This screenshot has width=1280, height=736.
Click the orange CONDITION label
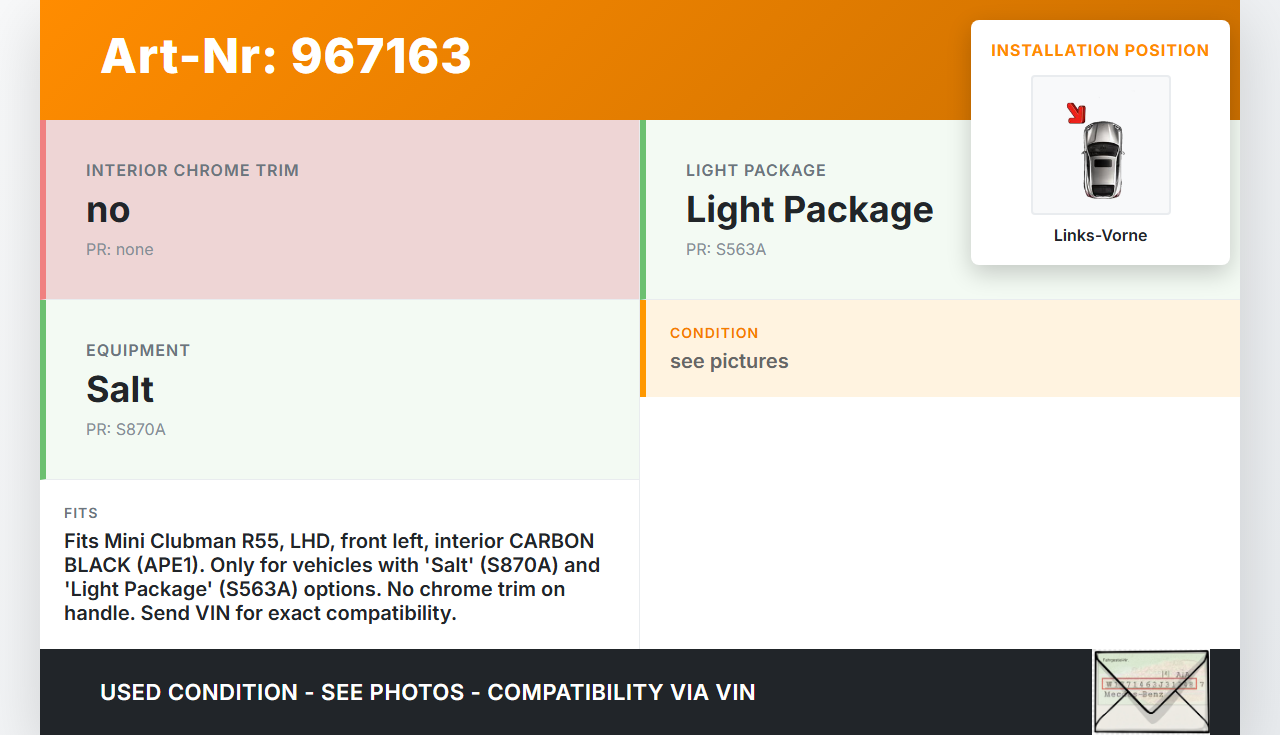(x=714, y=333)
